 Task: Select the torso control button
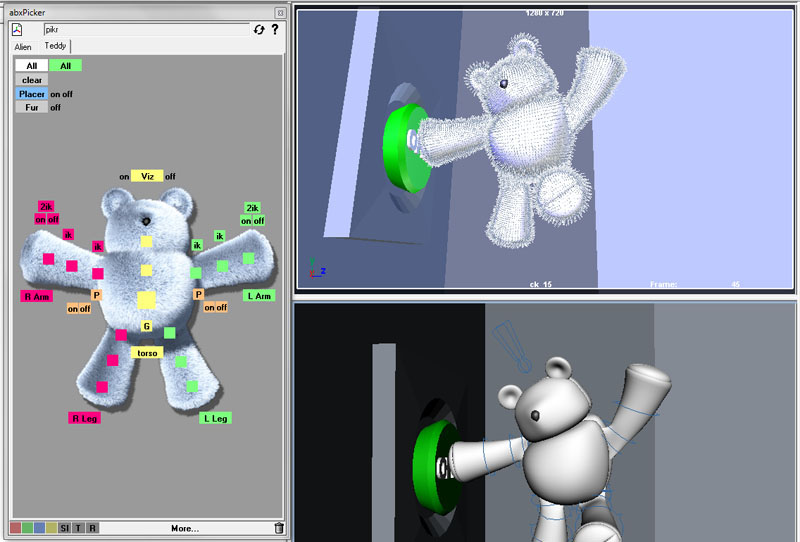coord(146,353)
